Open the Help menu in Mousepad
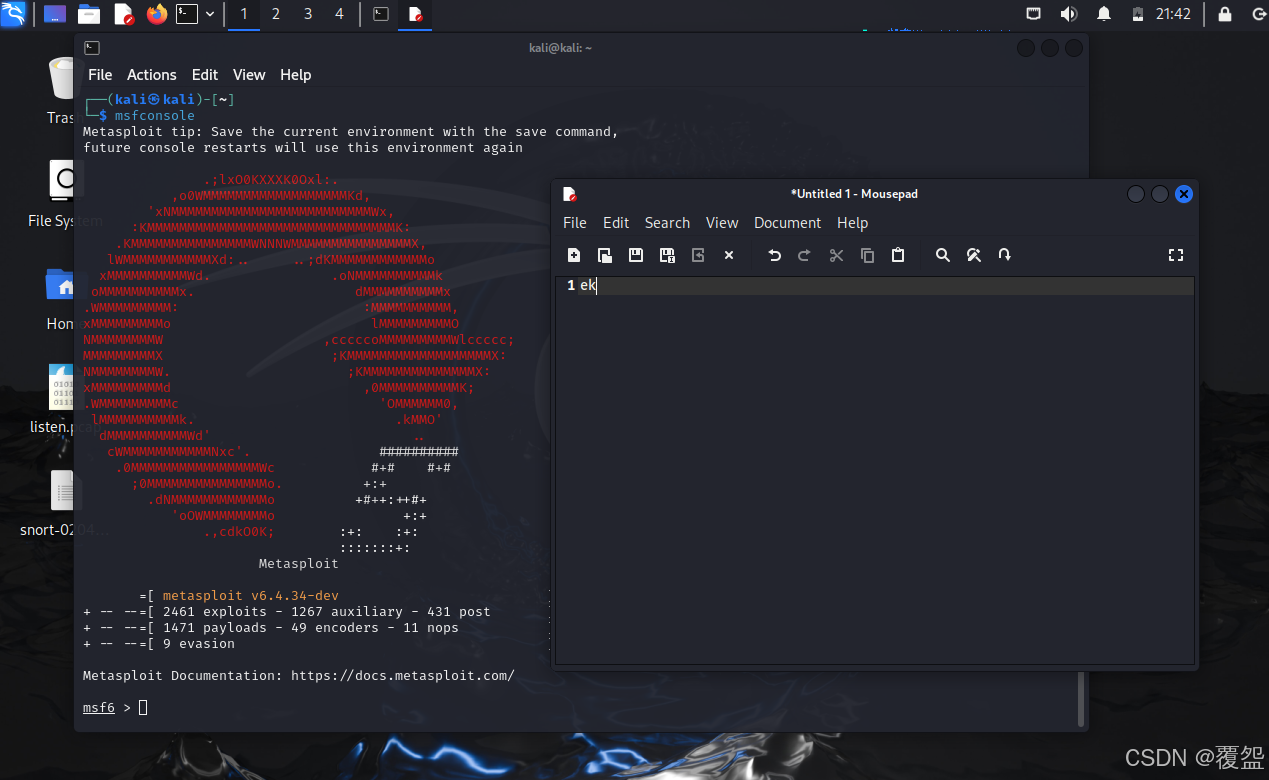 click(x=852, y=223)
